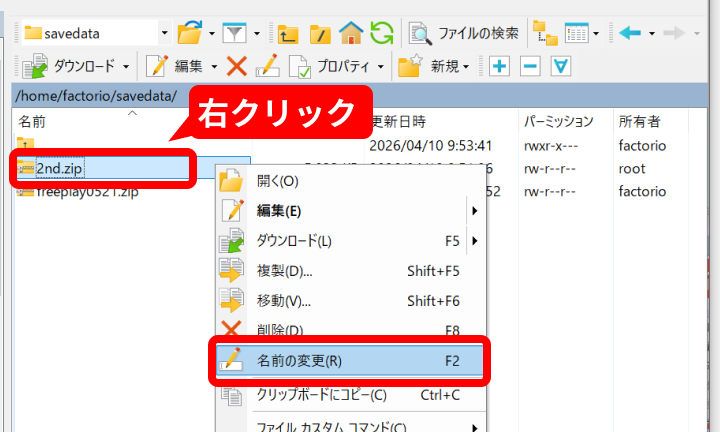Click the plus select files icon
720x432 pixels.
pos(499,67)
